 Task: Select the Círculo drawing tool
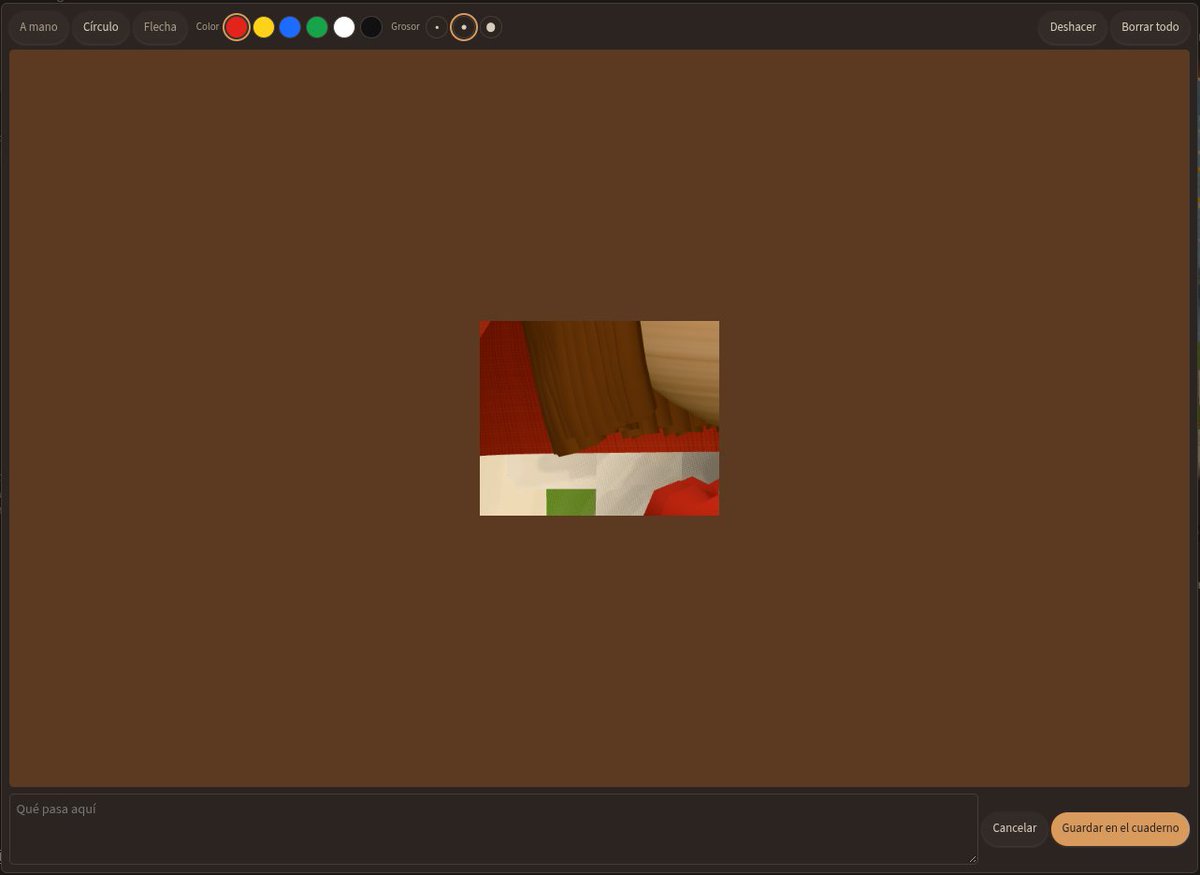tap(101, 27)
